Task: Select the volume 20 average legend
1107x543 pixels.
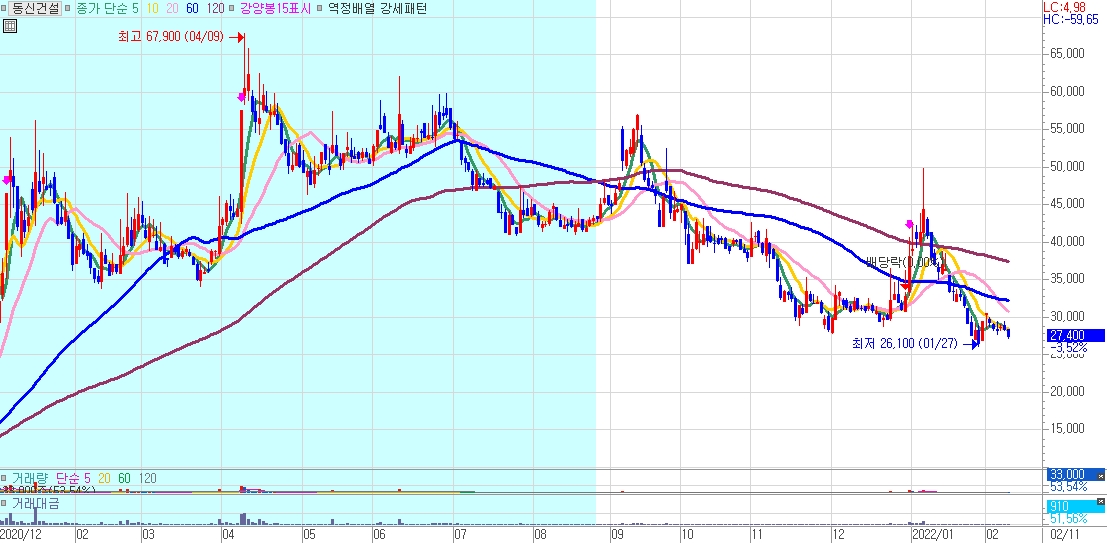Action: [104, 479]
